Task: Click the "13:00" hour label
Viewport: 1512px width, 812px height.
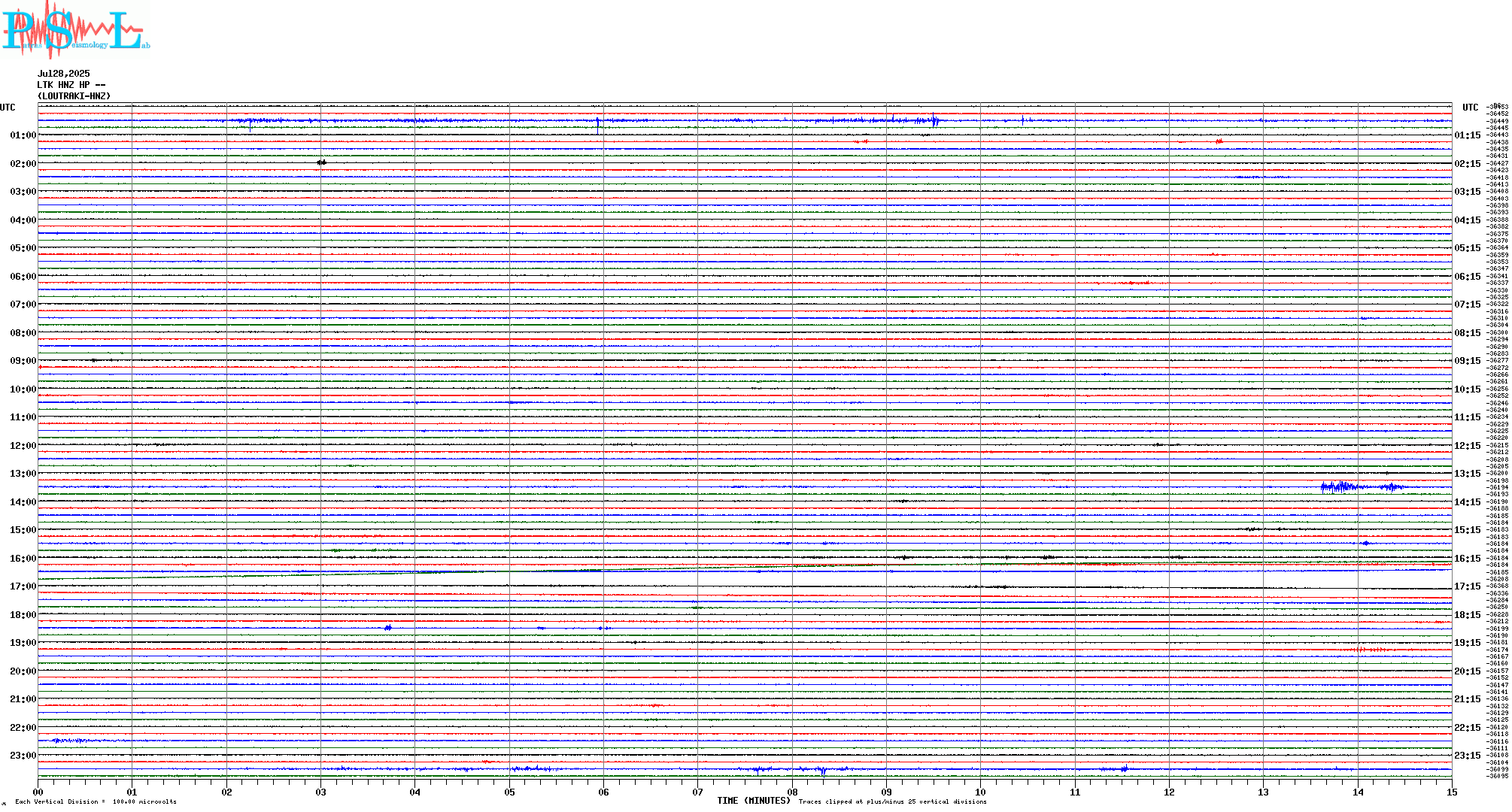Action: 23,474
